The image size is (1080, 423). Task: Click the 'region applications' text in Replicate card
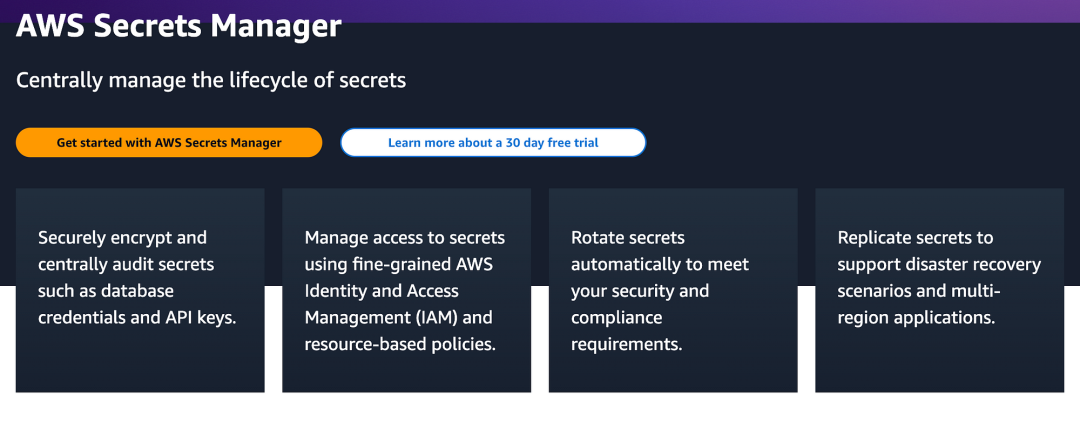(x=917, y=317)
